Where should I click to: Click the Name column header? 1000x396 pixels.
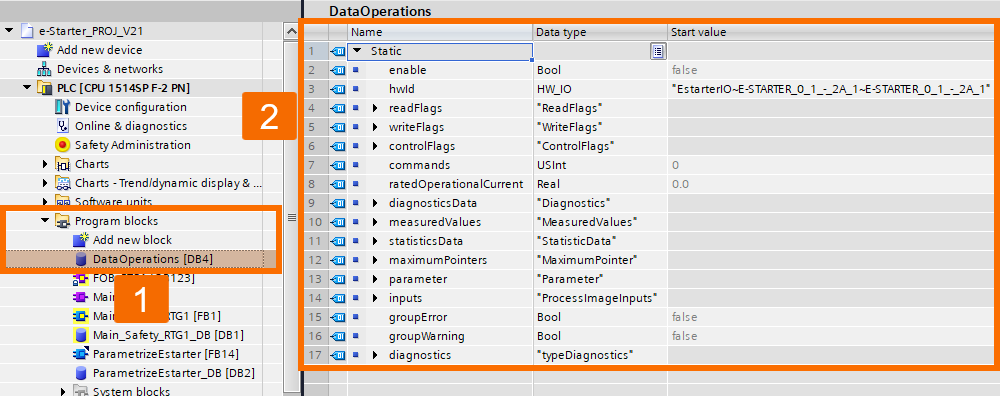coord(440,32)
